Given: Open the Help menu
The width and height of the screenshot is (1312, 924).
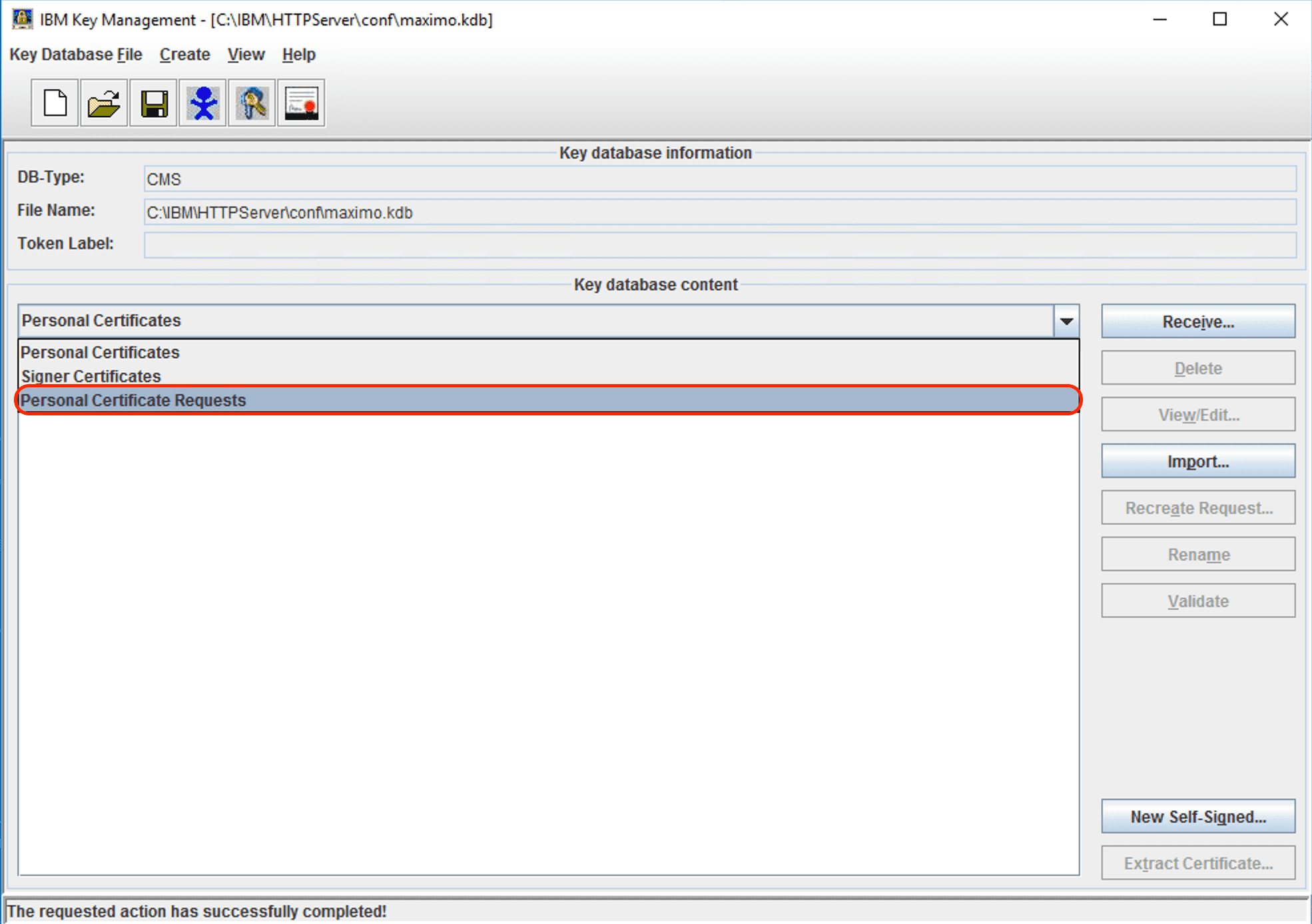Looking at the screenshot, I should 298,55.
